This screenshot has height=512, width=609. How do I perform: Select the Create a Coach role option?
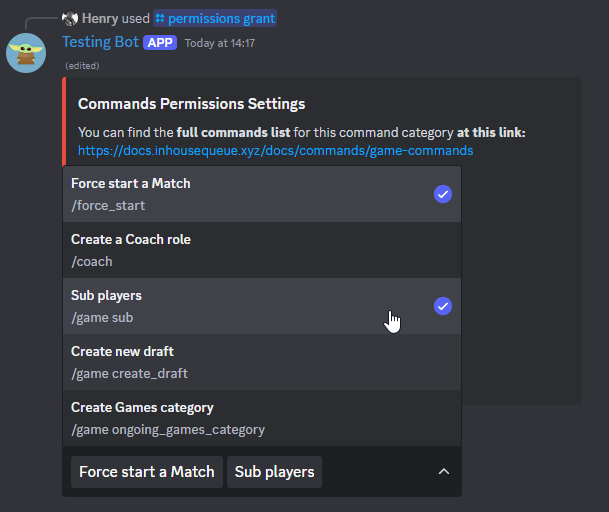262,250
